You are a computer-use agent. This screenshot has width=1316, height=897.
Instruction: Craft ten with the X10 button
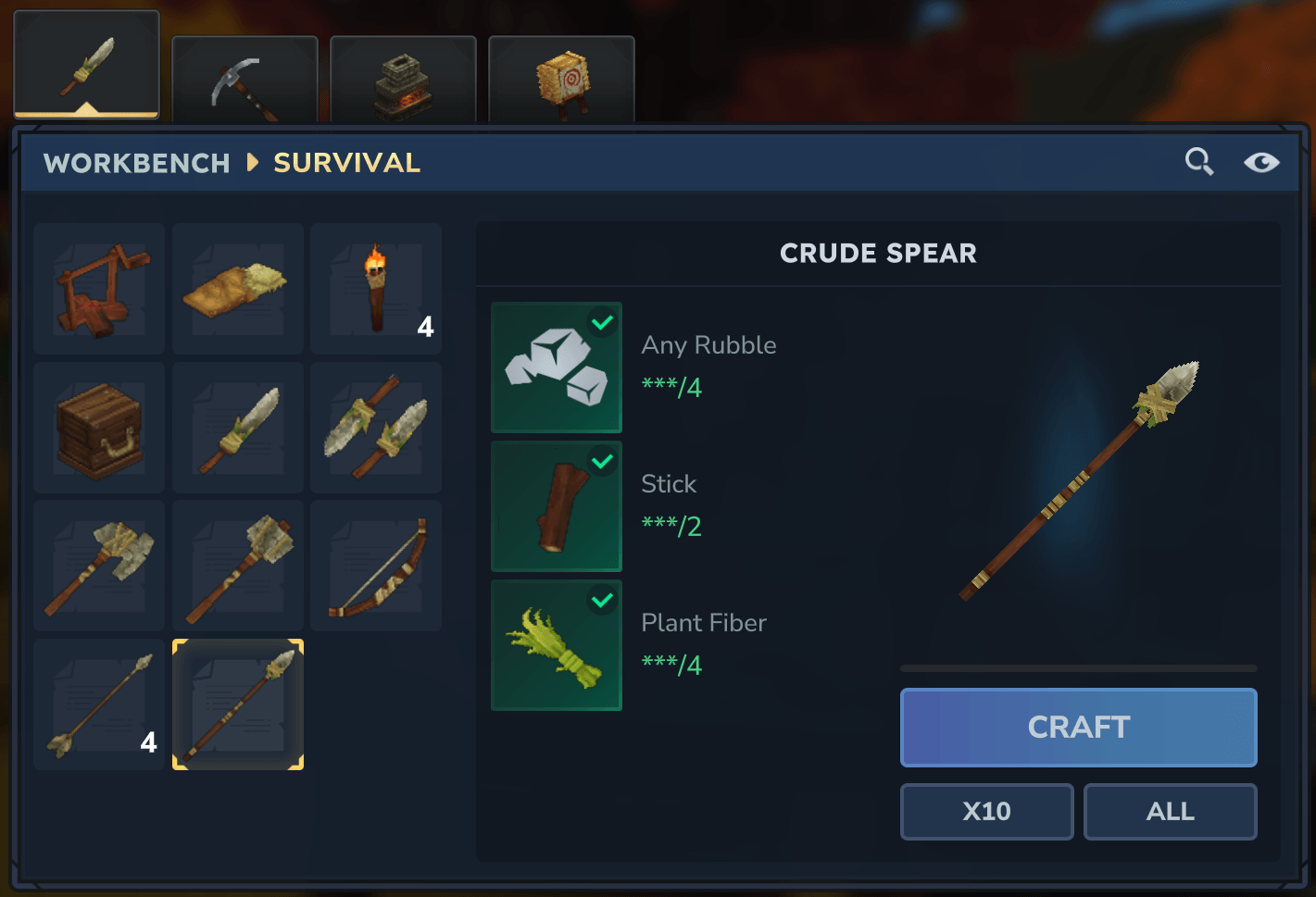coord(986,812)
